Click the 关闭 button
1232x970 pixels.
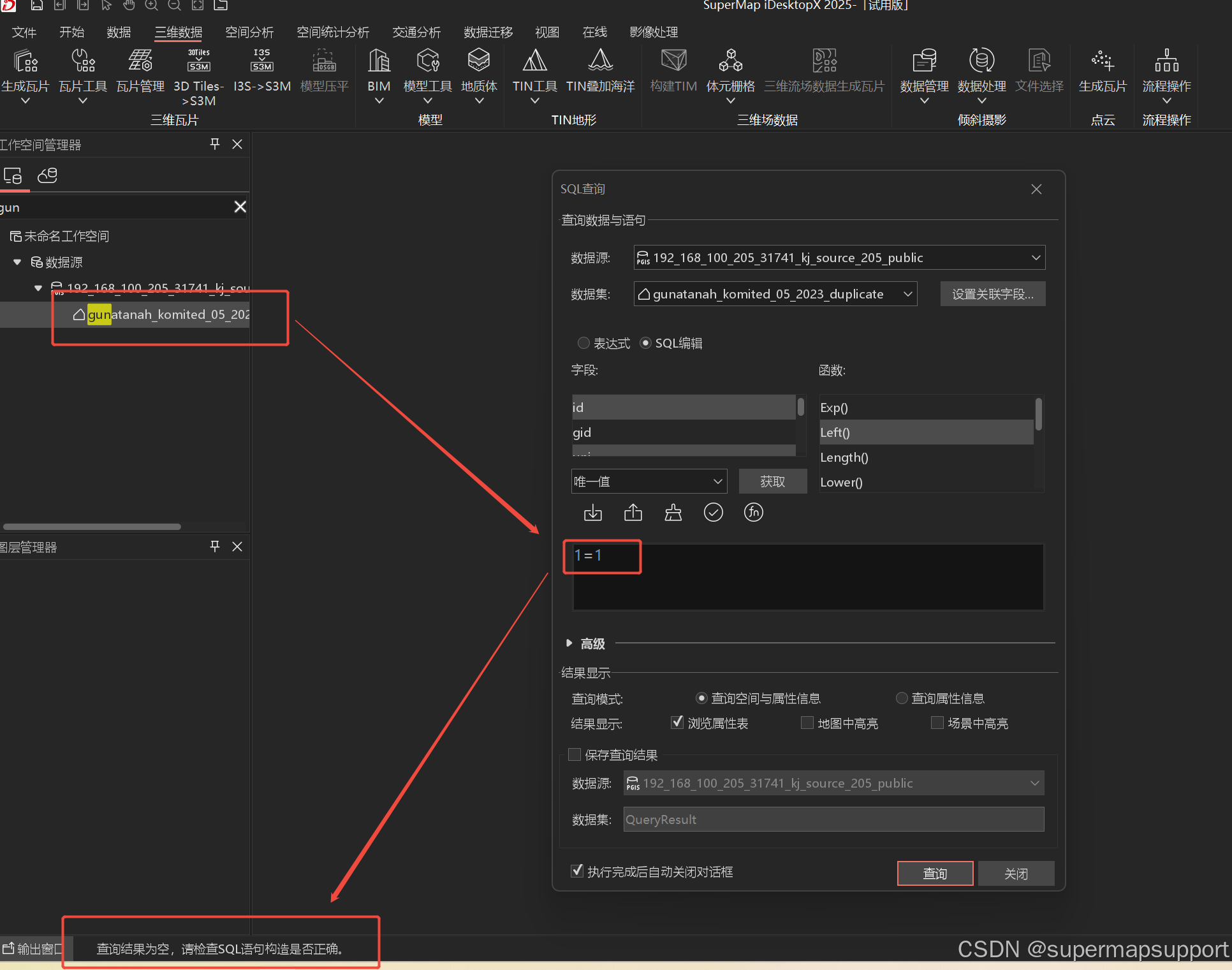1016,874
